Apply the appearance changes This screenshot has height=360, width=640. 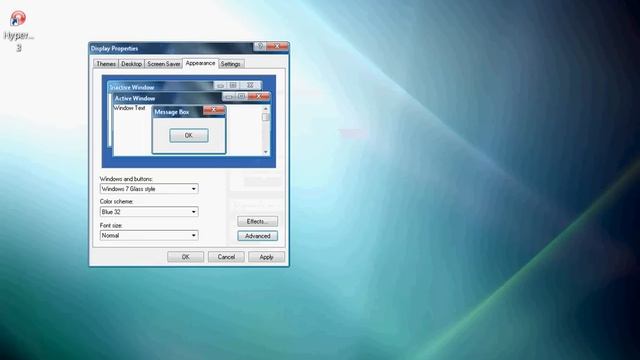267,257
